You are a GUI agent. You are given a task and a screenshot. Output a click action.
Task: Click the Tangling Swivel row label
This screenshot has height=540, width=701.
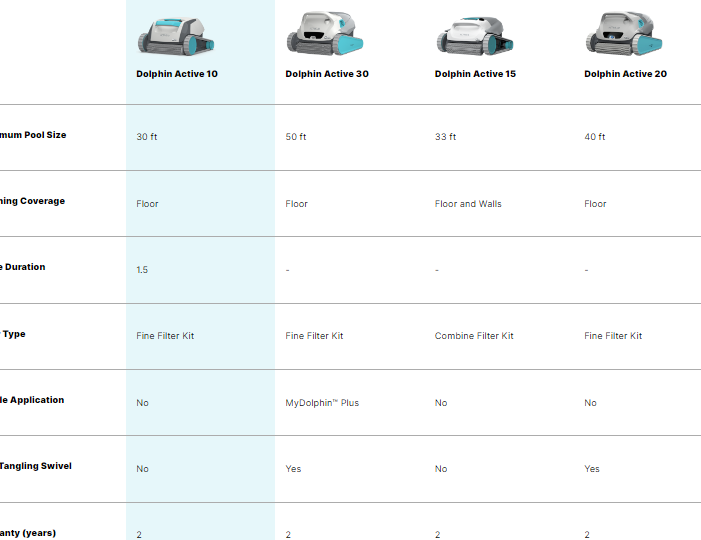tap(36, 466)
